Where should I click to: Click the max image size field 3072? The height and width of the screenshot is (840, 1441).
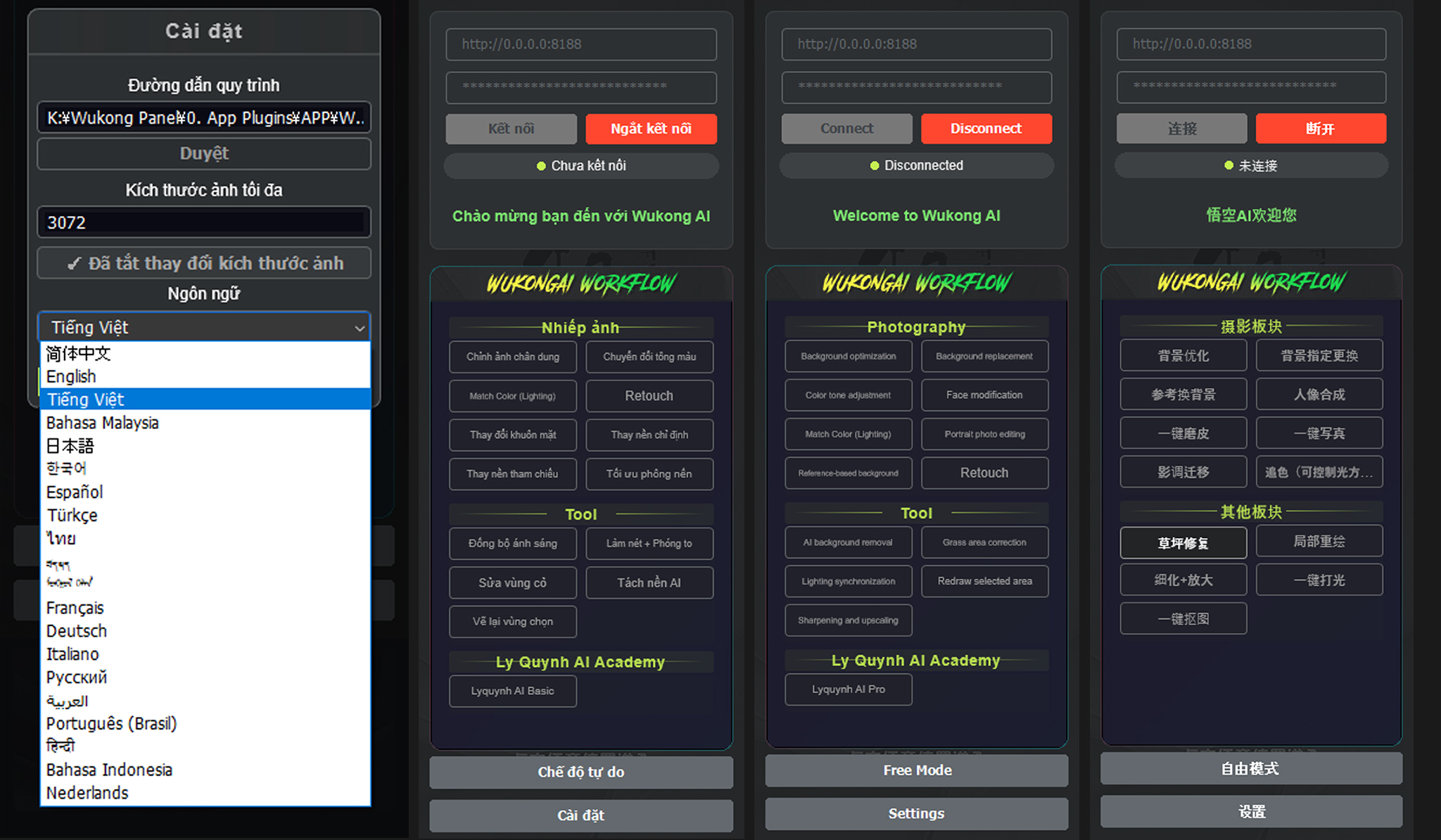point(204,222)
